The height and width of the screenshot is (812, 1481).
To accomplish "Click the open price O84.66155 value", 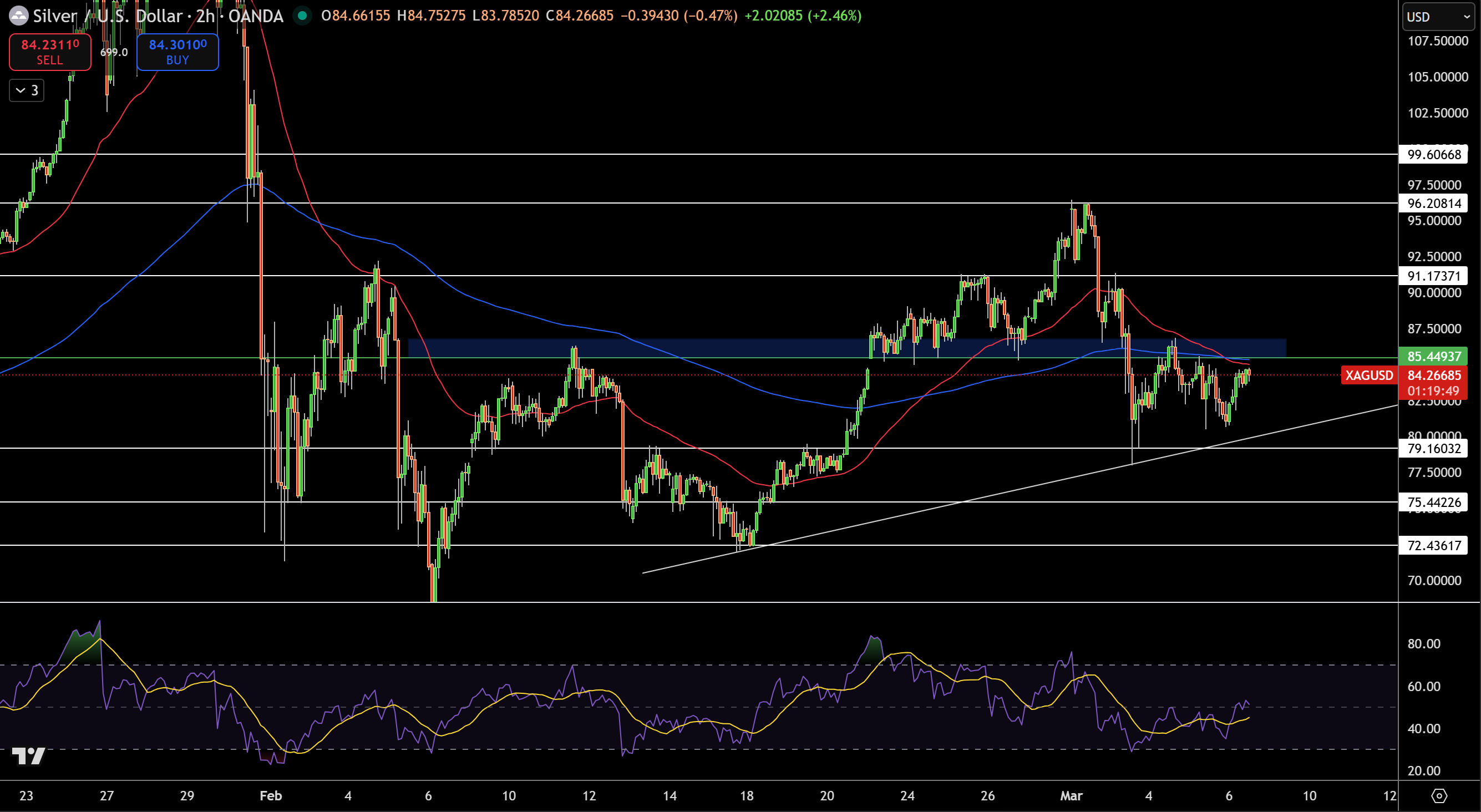I will [356, 16].
